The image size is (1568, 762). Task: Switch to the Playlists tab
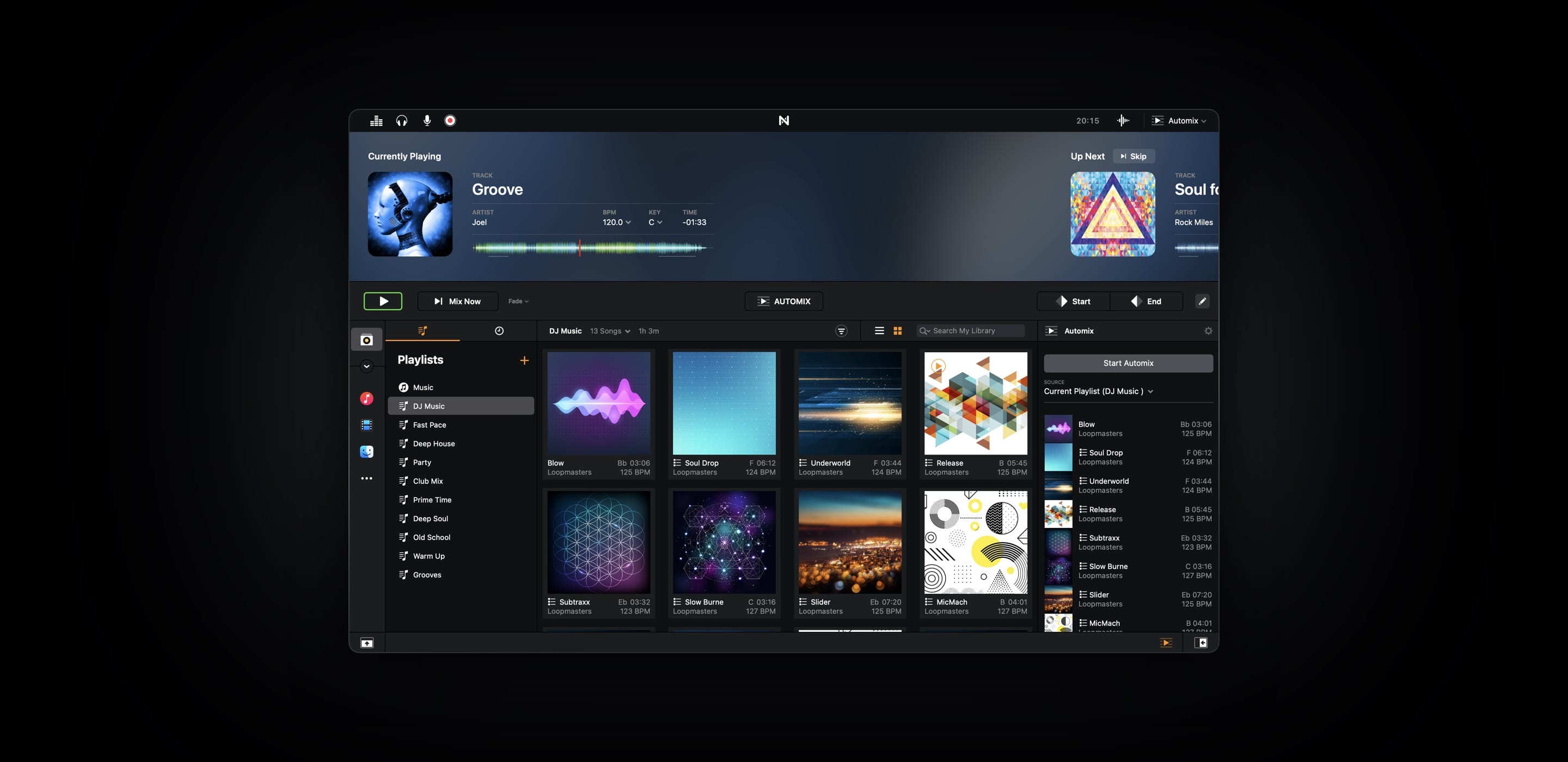coord(423,330)
